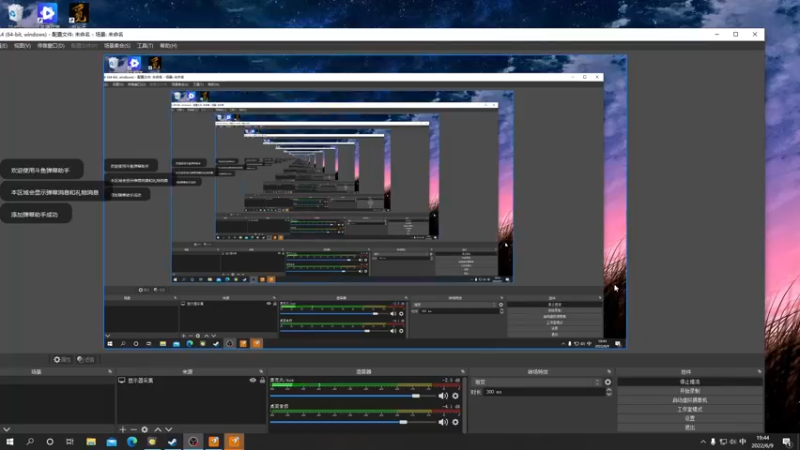Viewport: 800px width, 450px height.
Task: Undock the Audio Mixer panel
Action: 463,371
